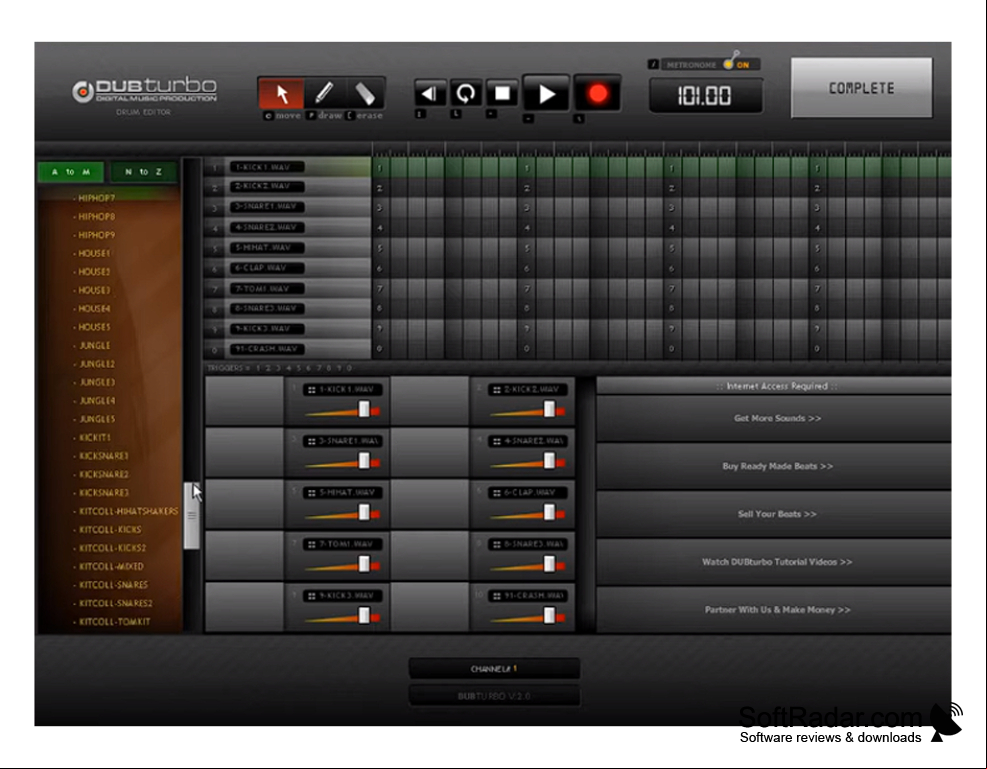987x769 pixels.
Task: Trigger the 5-HIHAT.WAV drum pad
Action: click(245, 503)
